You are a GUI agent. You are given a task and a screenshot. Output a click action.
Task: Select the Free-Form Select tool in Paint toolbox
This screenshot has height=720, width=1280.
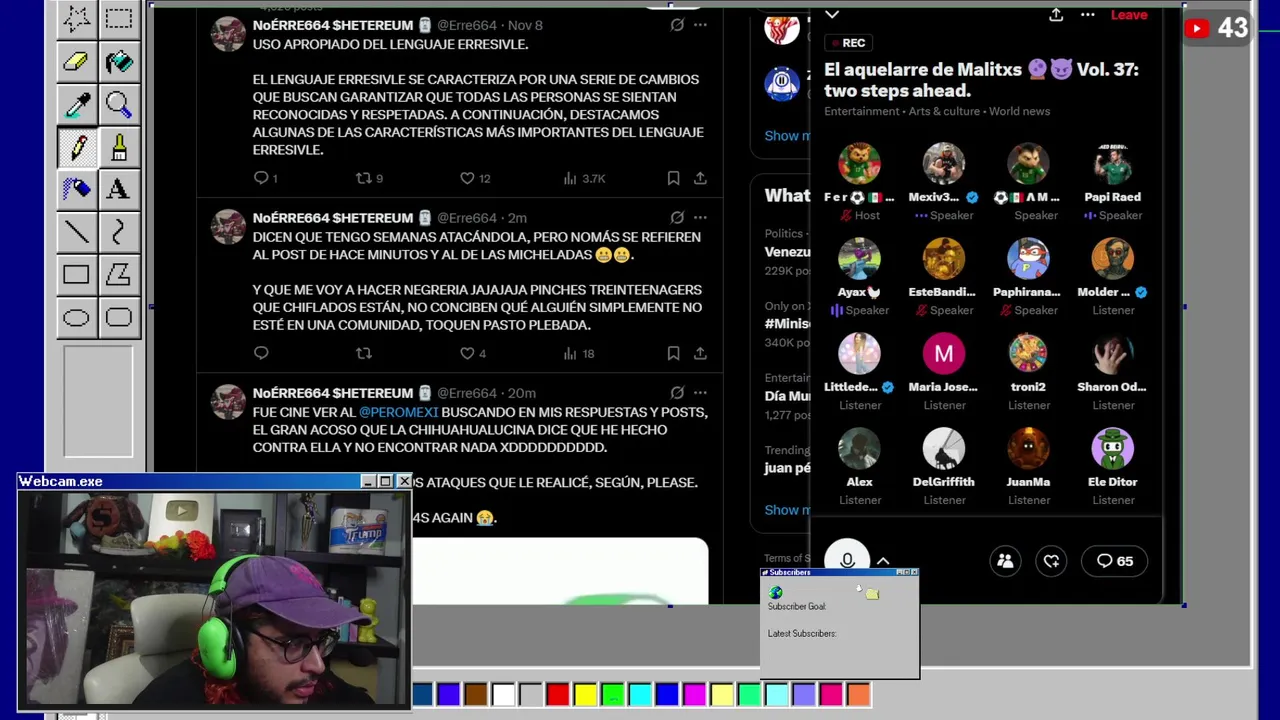[x=76, y=17]
